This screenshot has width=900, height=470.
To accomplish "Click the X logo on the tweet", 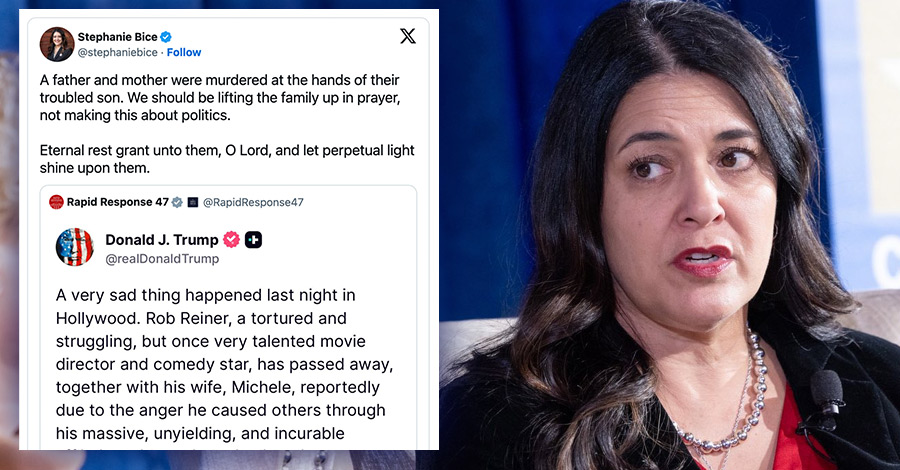I will point(408,36).
